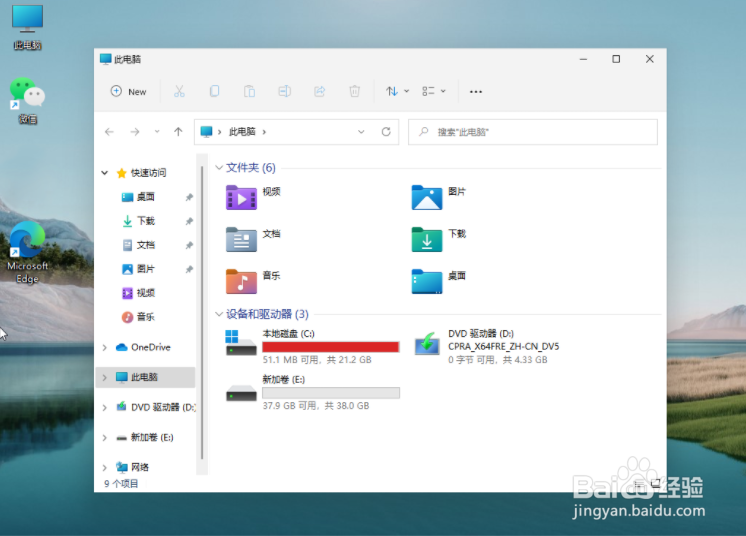746x536 pixels.
Task: Open the 微信 desktop shortcut
Action: point(28,101)
